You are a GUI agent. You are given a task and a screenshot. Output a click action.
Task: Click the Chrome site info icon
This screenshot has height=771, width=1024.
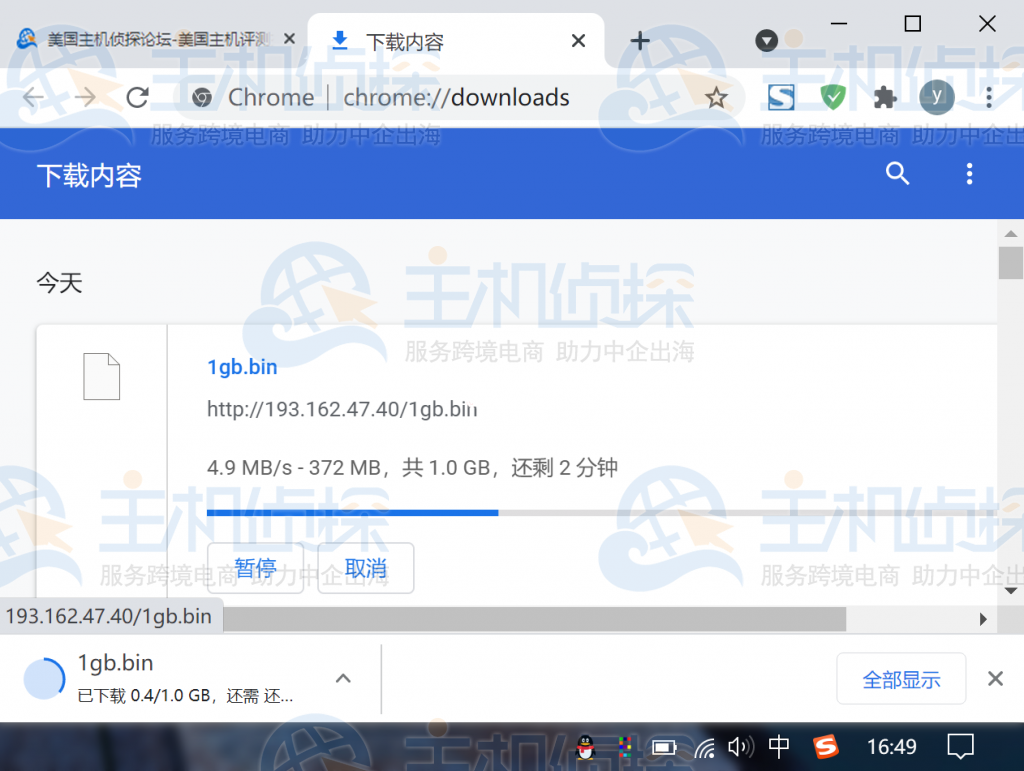(x=202, y=98)
